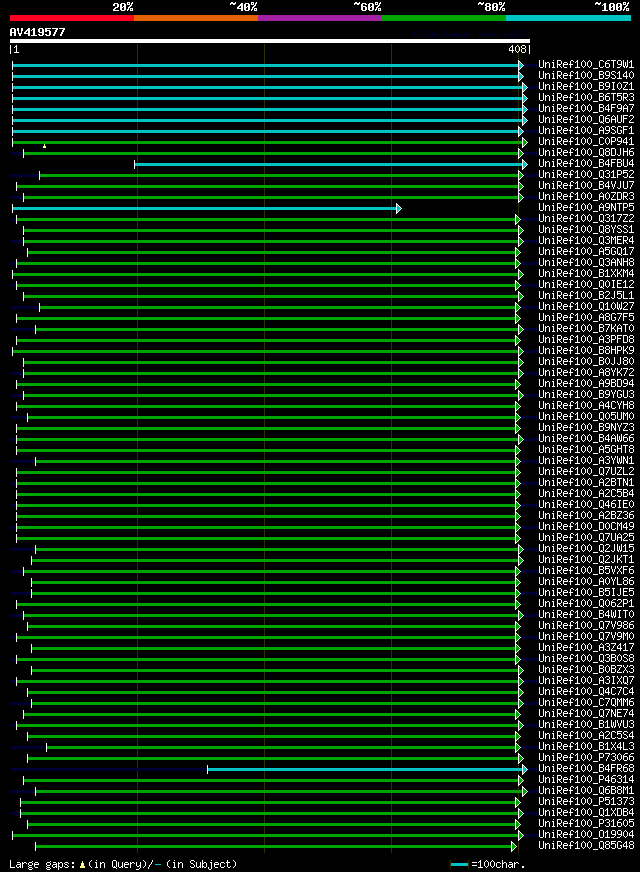Select the UniRef100_P73066 hit label

point(586,758)
